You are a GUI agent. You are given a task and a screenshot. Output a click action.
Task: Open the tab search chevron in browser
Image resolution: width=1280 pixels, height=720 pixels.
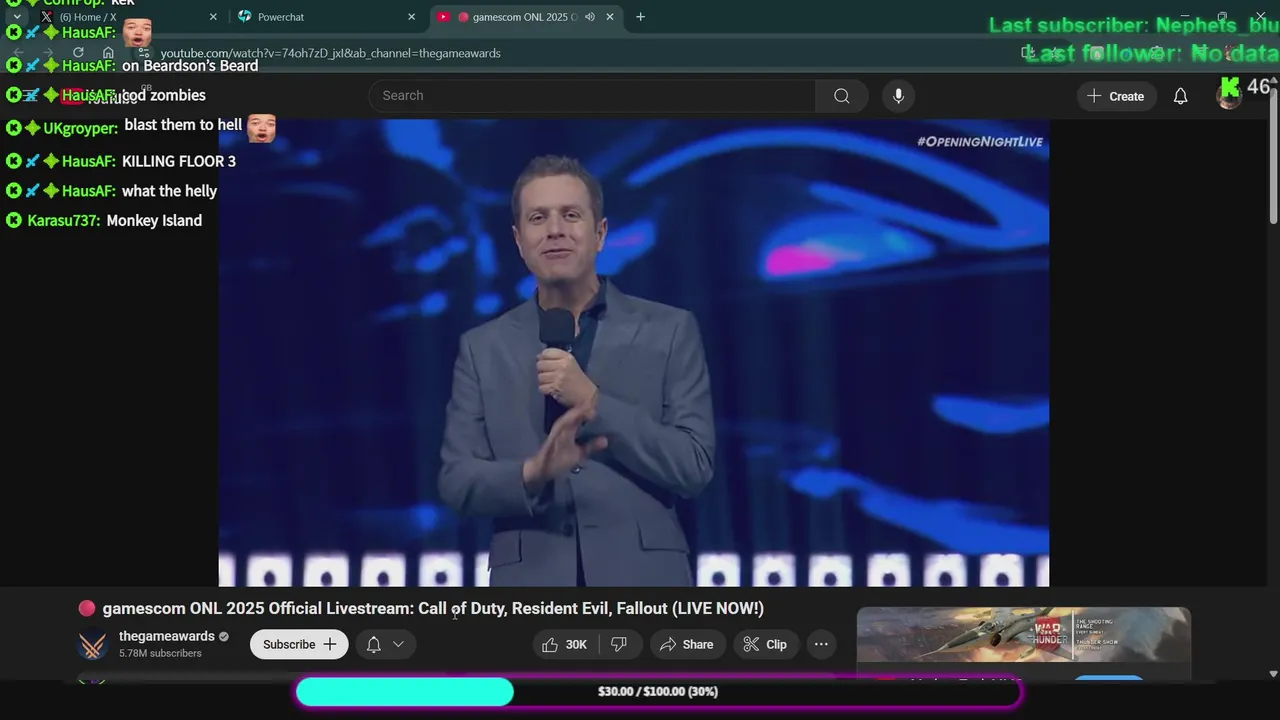tap(16, 17)
